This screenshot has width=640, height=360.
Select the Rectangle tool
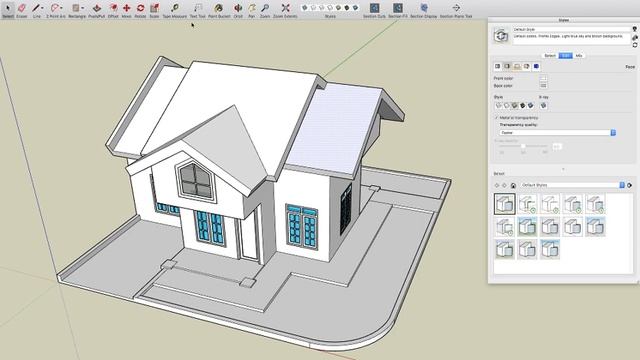click(76, 8)
